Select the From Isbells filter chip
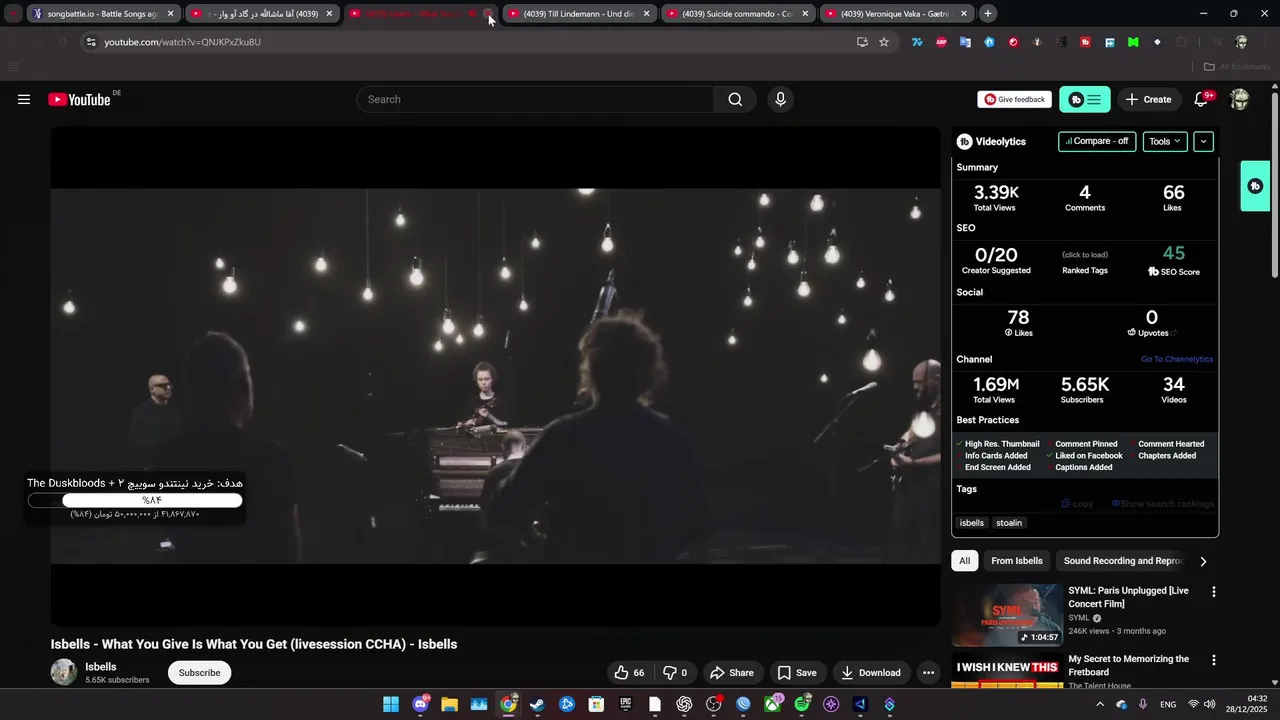 [x=1017, y=561]
